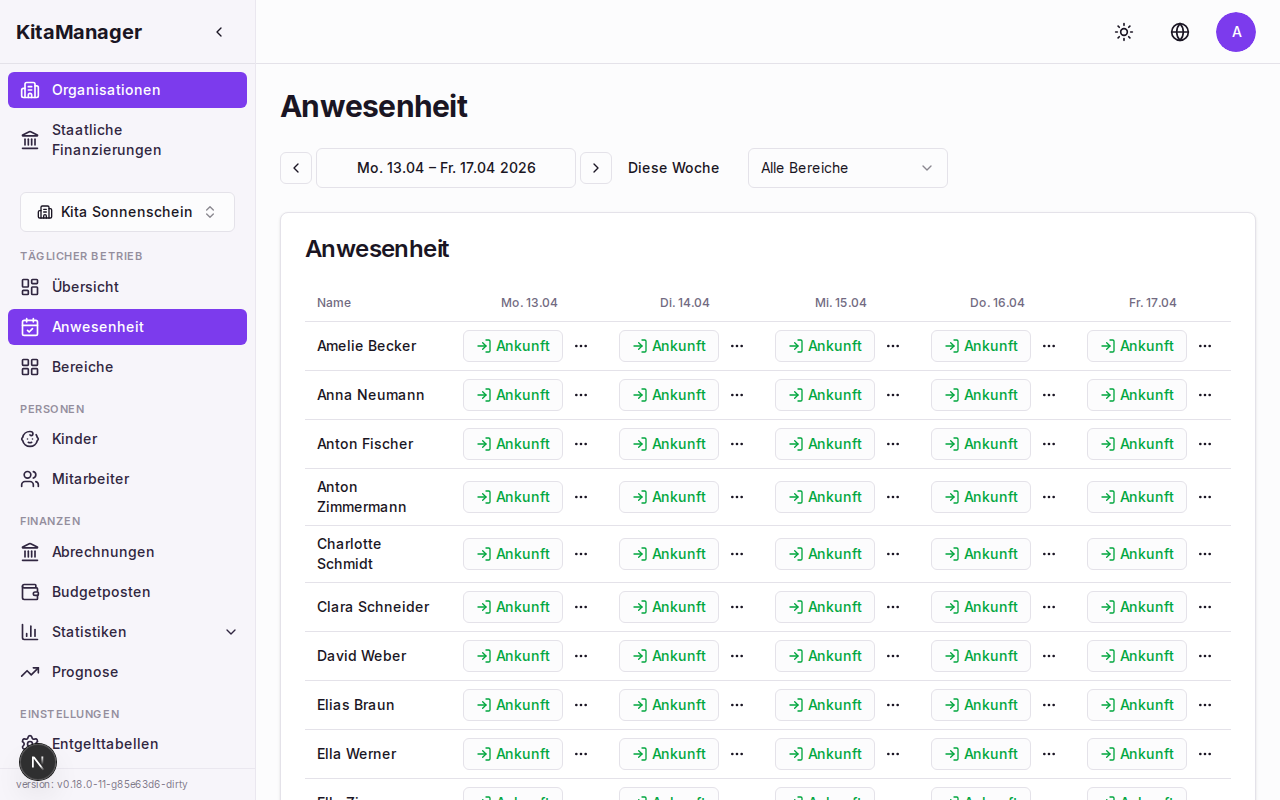Open Kinder in the sidebar

click(x=75, y=439)
